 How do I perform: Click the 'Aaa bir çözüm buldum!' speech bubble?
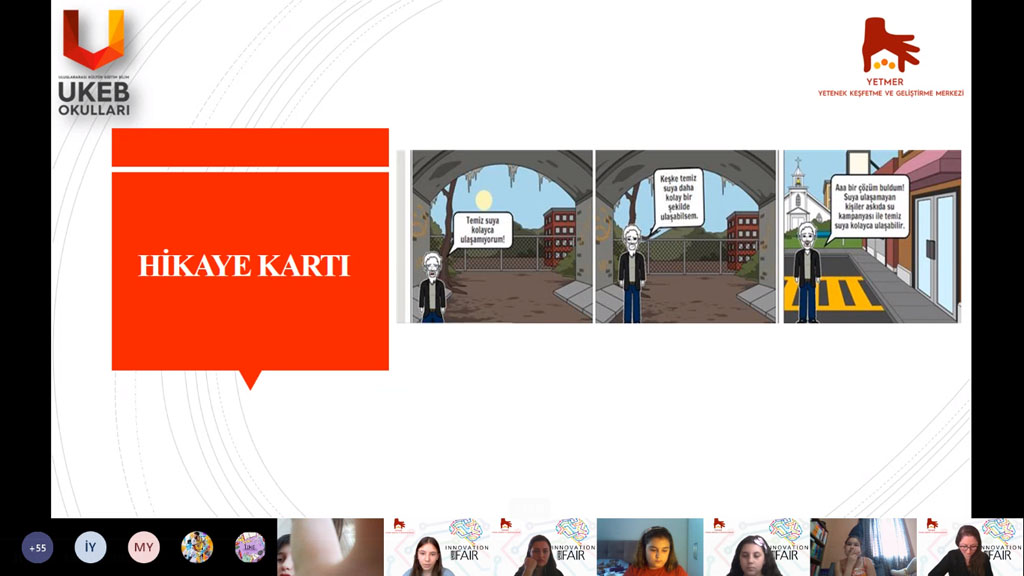pyautogui.click(x=869, y=207)
